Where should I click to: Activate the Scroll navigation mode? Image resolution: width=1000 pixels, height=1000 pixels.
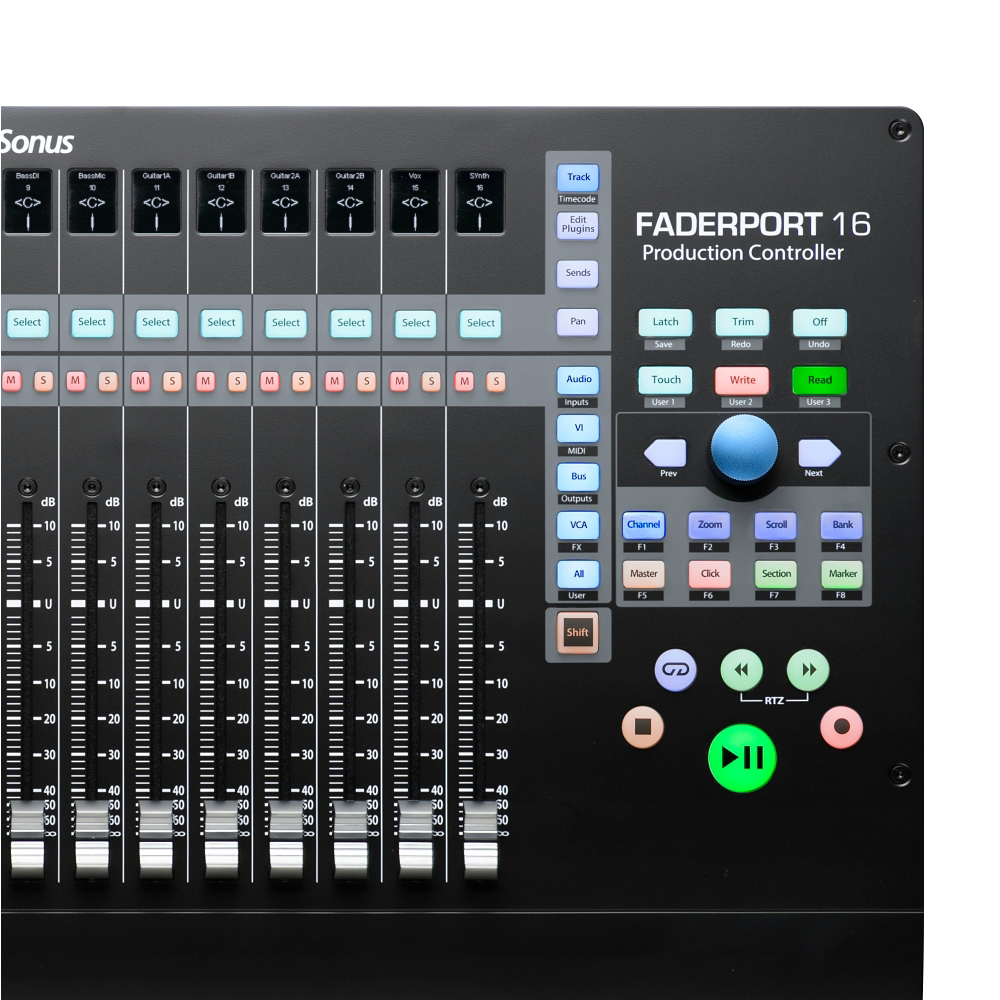775,524
